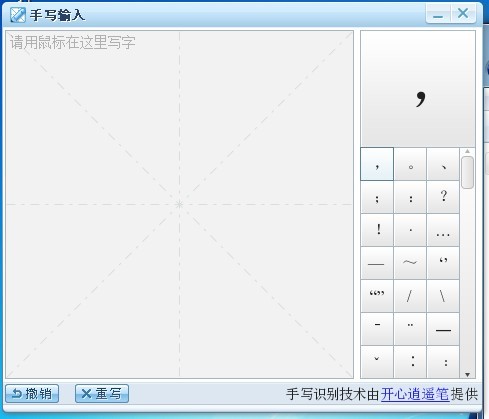
Task: Select the backslash \ candidate
Action: 443,296
